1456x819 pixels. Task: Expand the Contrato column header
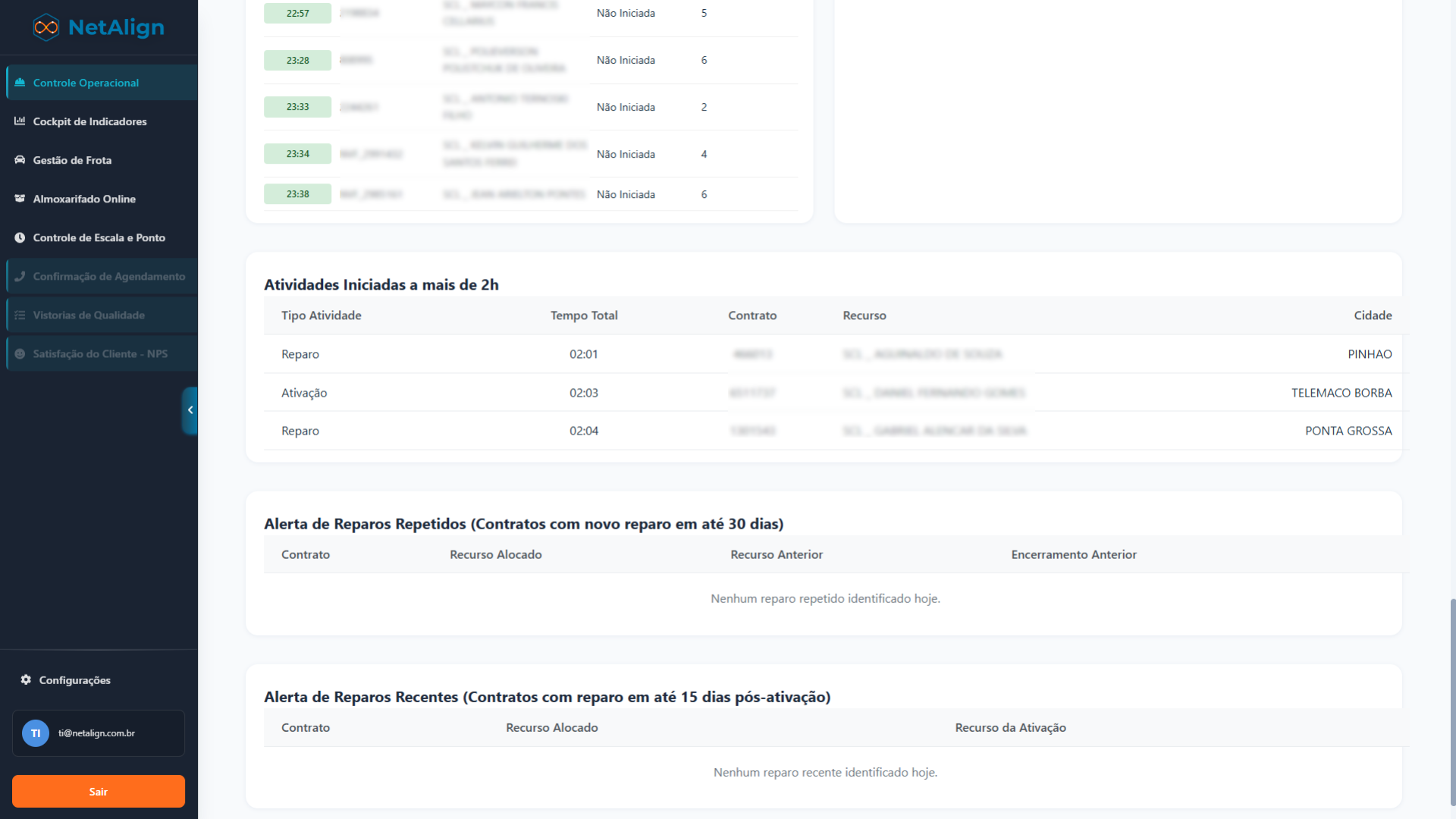(752, 315)
